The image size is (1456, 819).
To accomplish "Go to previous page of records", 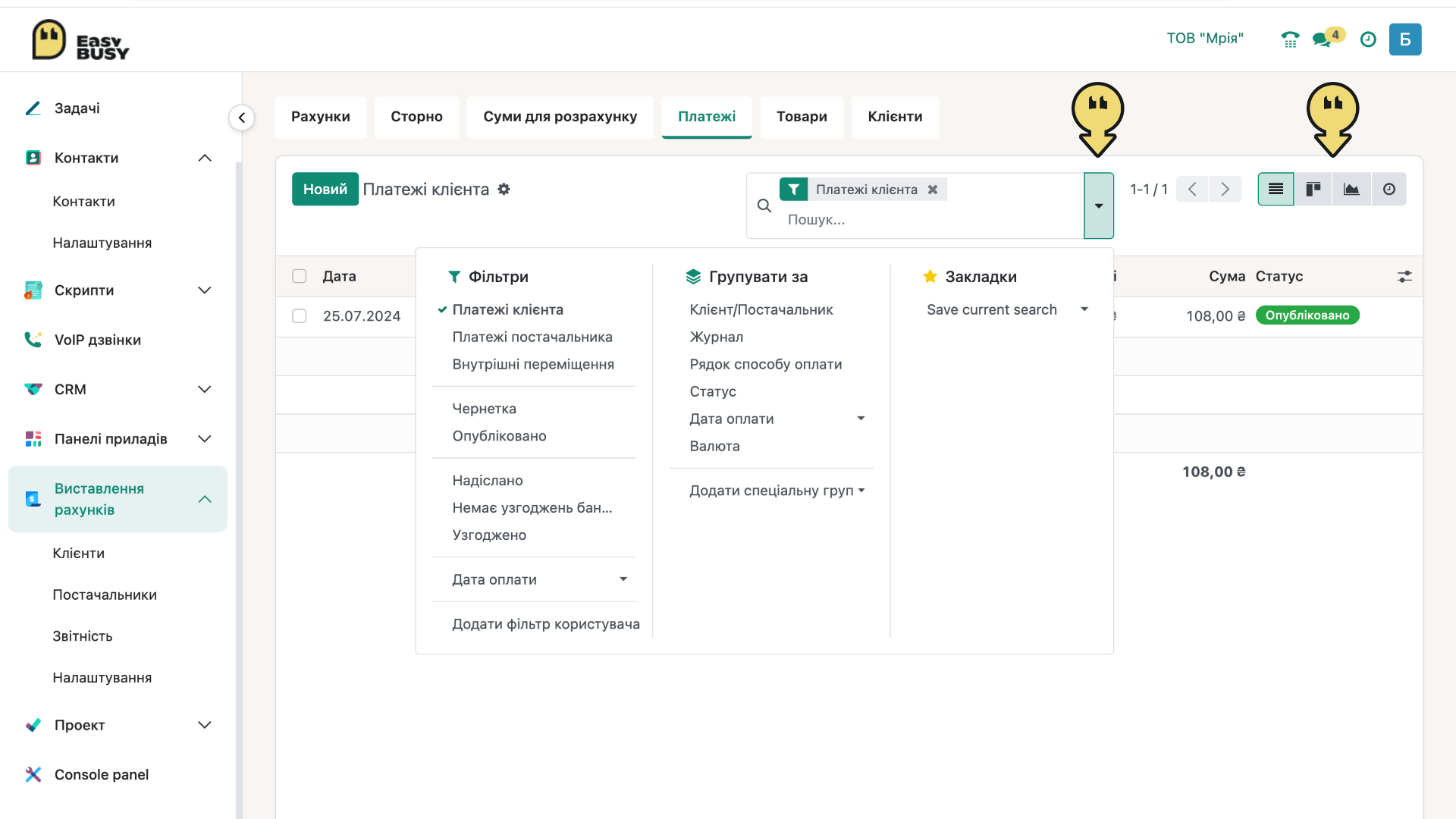I will pyautogui.click(x=1192, y=189).
